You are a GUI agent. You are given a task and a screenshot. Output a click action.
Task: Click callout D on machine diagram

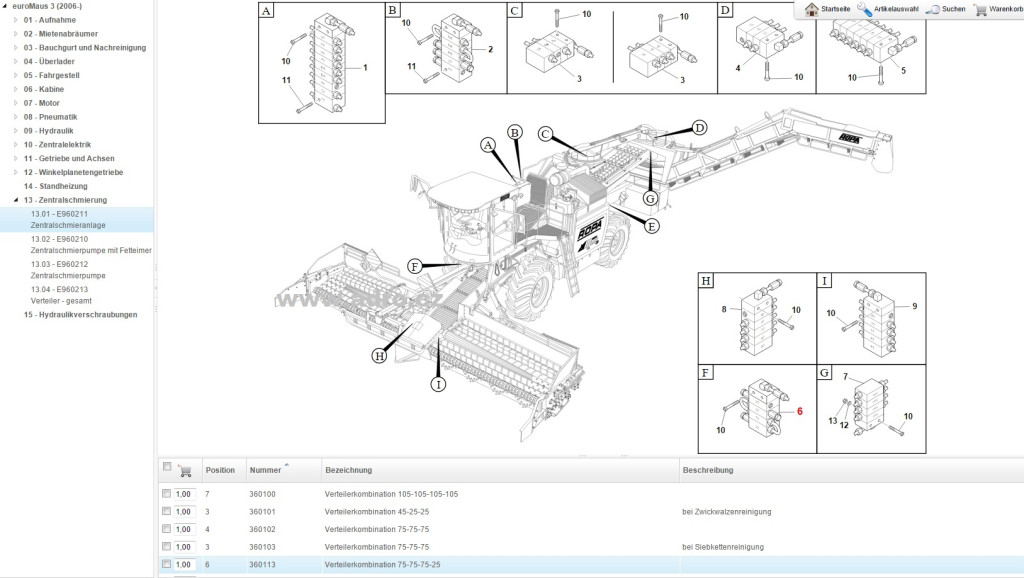699,127
